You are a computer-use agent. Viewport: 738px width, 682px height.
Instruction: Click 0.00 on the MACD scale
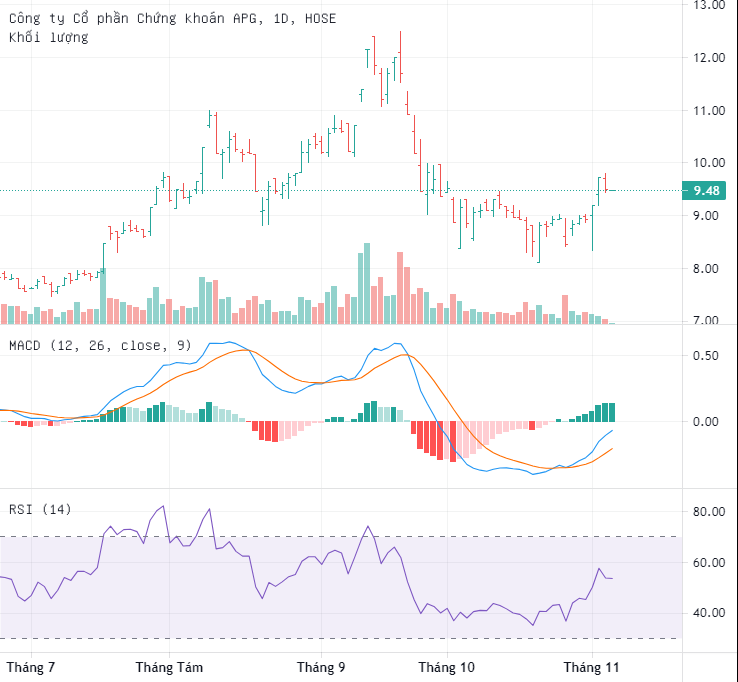click(x=708, y=421)
